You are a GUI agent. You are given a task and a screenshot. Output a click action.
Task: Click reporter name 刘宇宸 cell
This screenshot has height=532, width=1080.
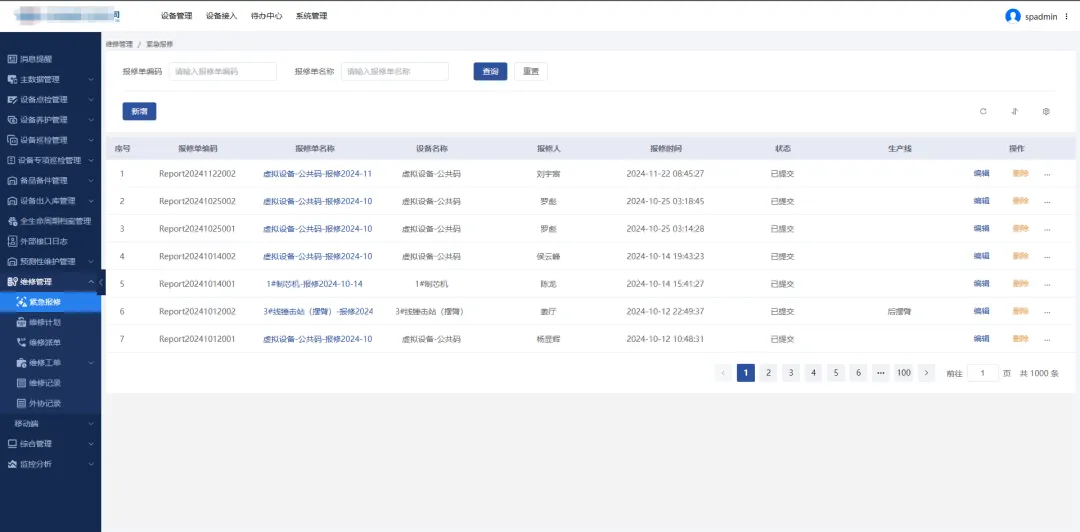(548, 174)
